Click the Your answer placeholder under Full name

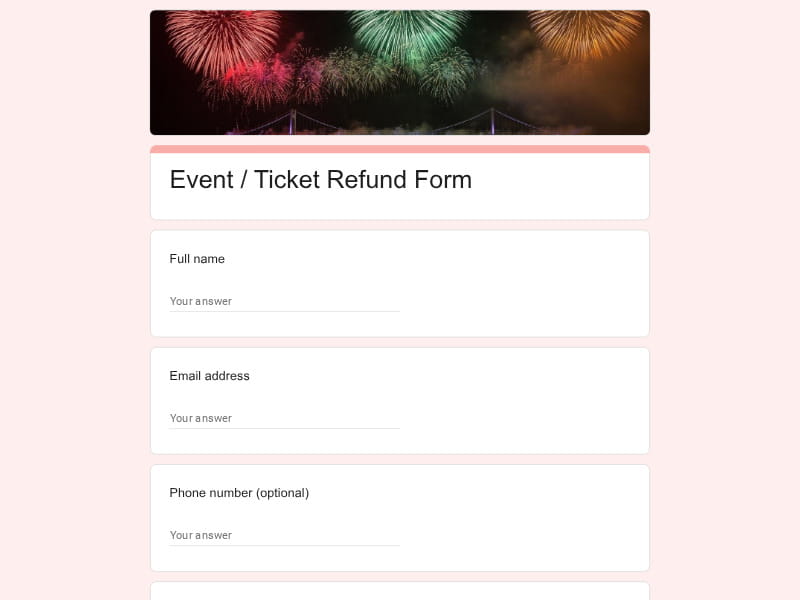(x=200, y=300)
